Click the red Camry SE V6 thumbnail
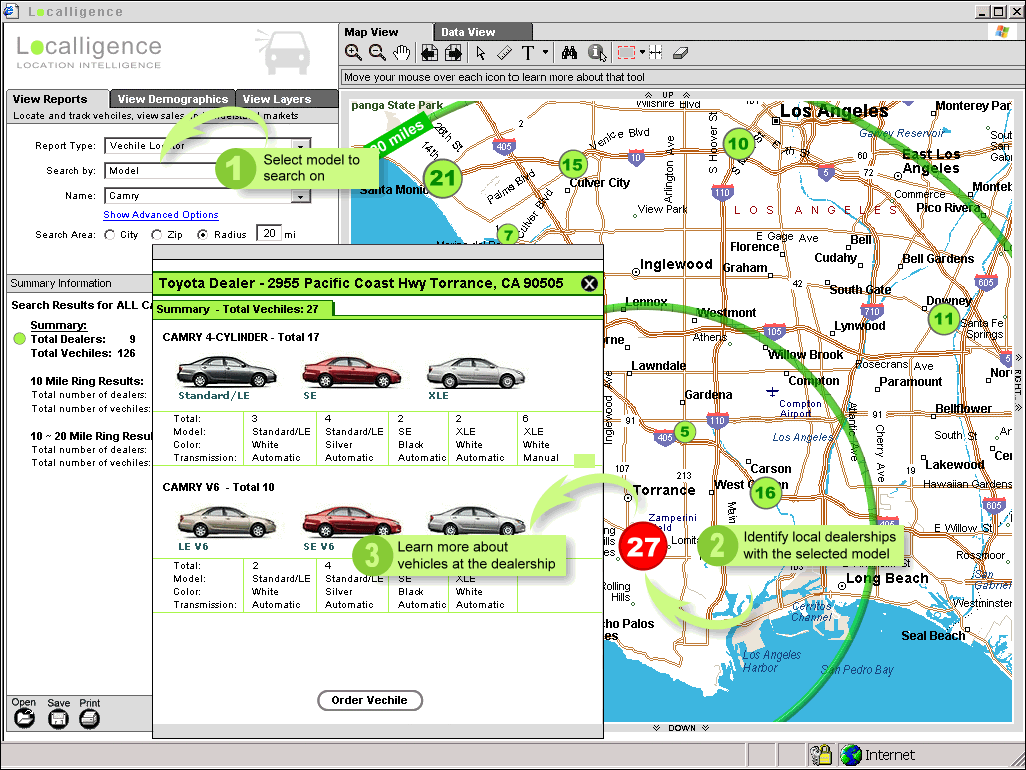The height and width of the screenshot is (770, 1026). coord(351,521)
